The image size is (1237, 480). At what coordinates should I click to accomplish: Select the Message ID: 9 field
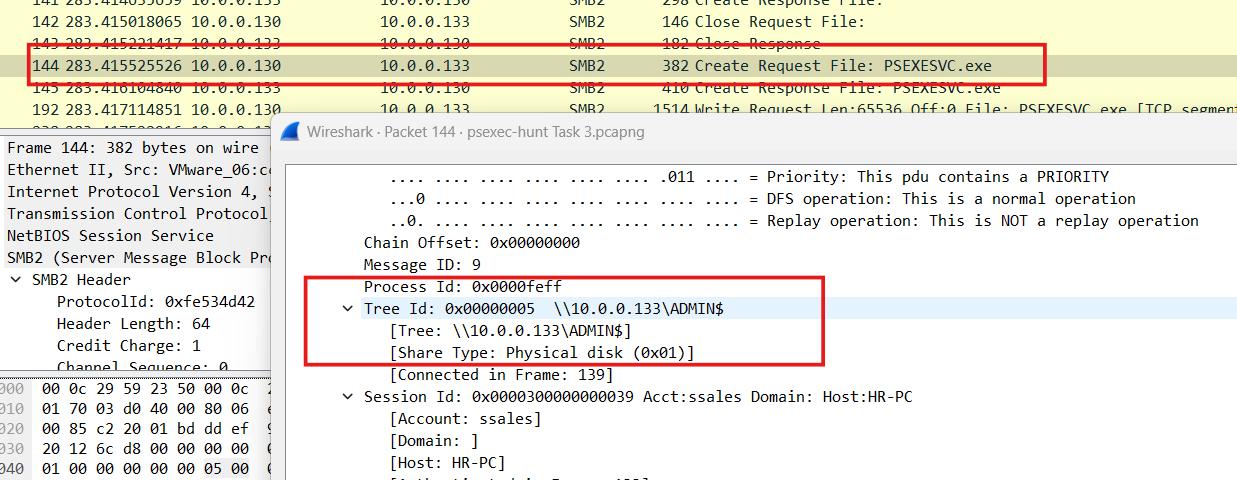(x=422, y=265)
